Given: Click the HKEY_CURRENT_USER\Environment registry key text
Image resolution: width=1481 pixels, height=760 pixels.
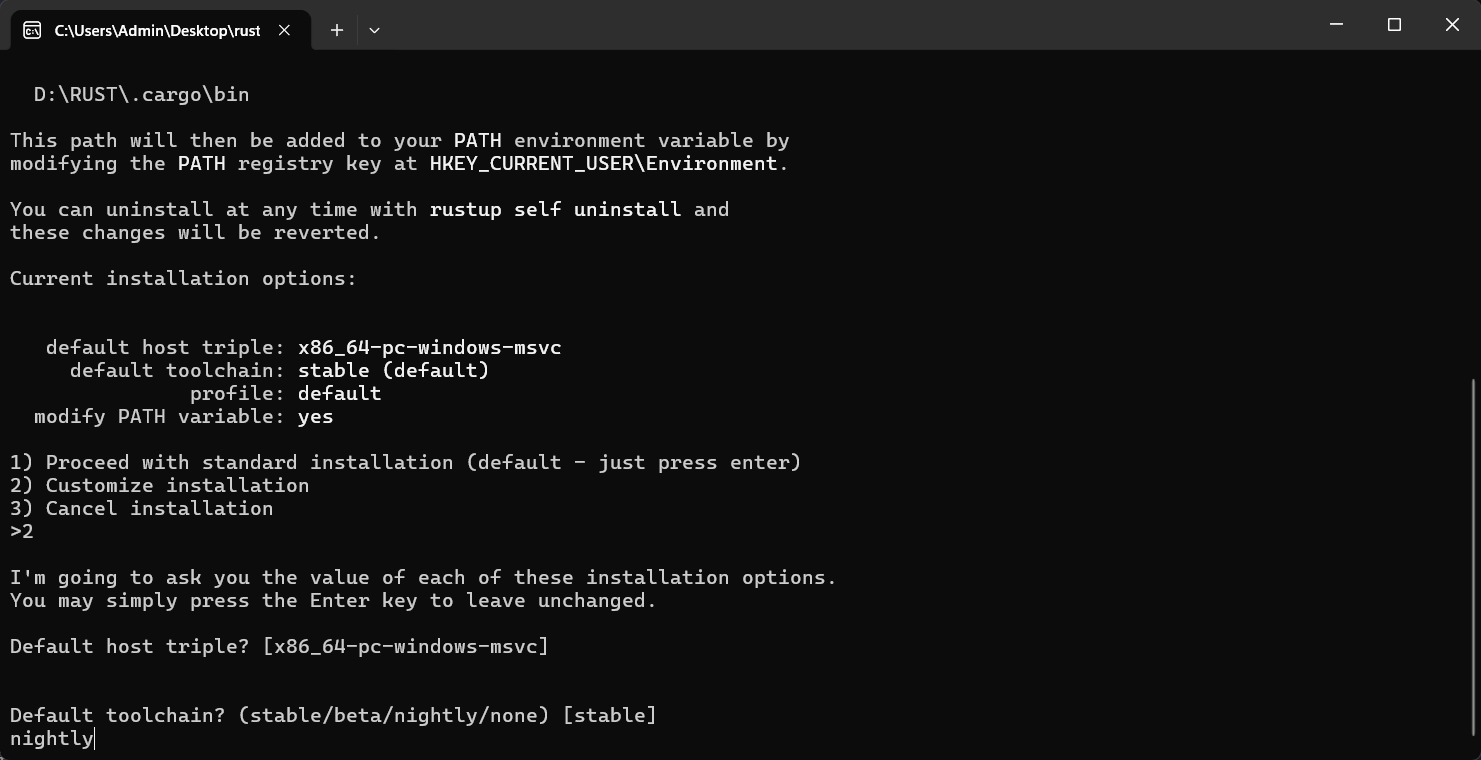Looking at the screenshot, I should 603,163.
